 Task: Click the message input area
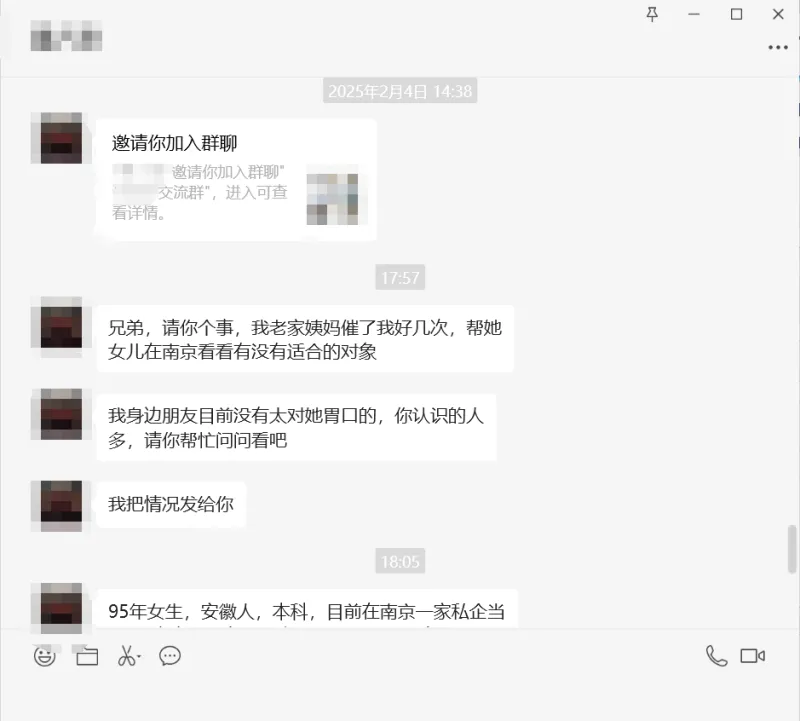(x=400, y=697)
